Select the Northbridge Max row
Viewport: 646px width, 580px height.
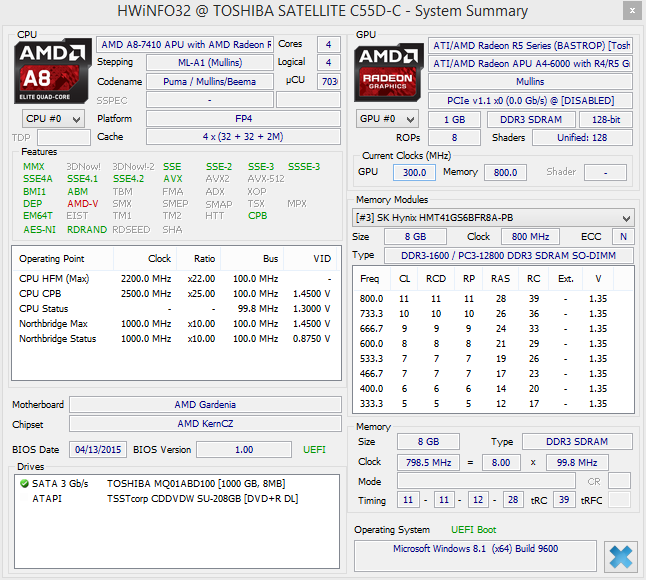pos(176,323)
